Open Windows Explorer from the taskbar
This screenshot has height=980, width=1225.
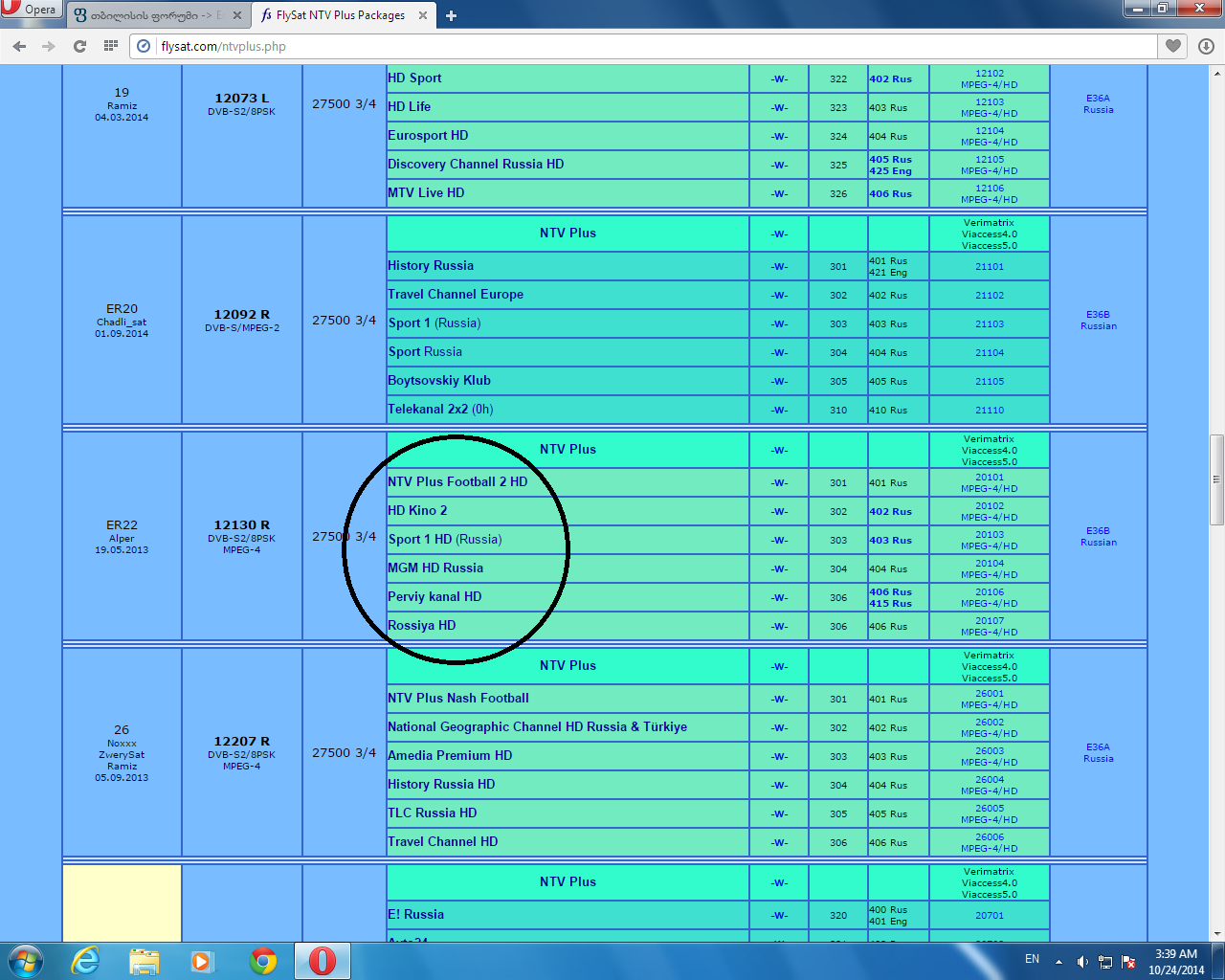click(x=145, y=961)
